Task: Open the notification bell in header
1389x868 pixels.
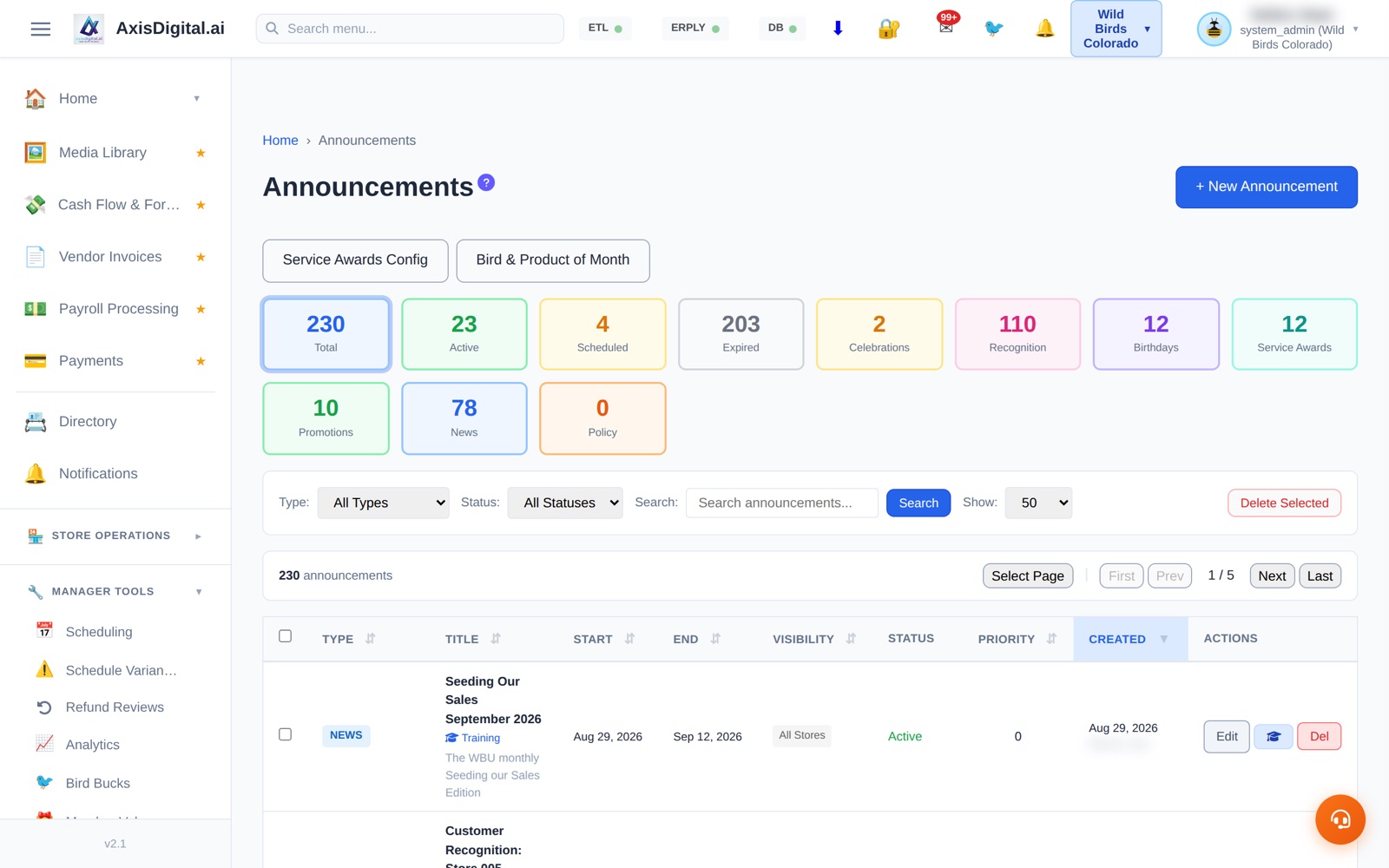Action: [x=1044, y=29]
